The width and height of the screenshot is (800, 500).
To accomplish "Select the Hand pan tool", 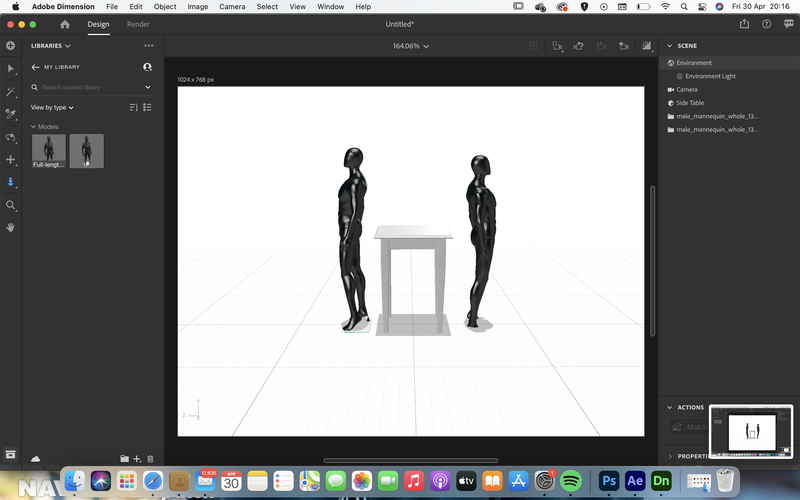I will pyautogui.click(x=10, y=228).
